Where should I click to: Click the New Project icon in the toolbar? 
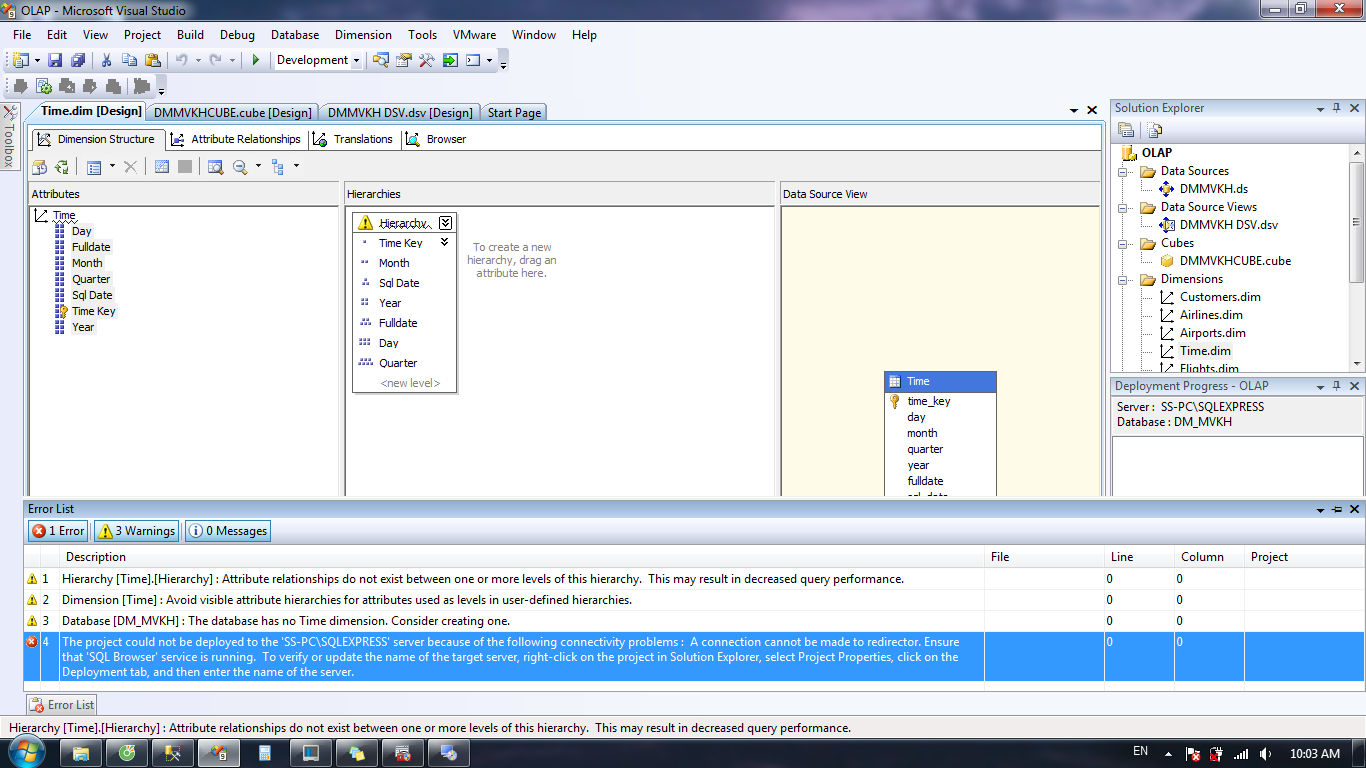(20, 60)
